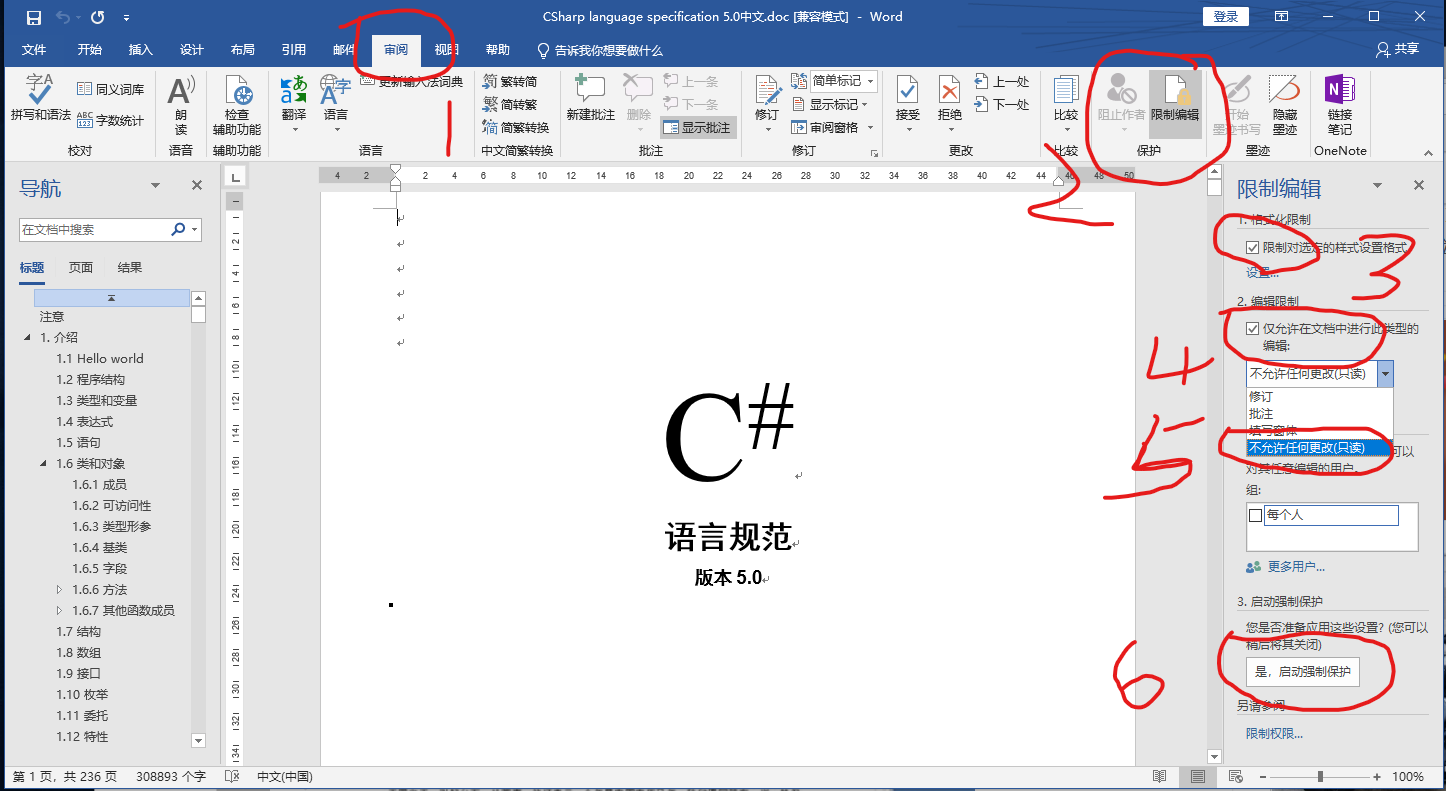Expand heading 1.6.6 方法

60,590
